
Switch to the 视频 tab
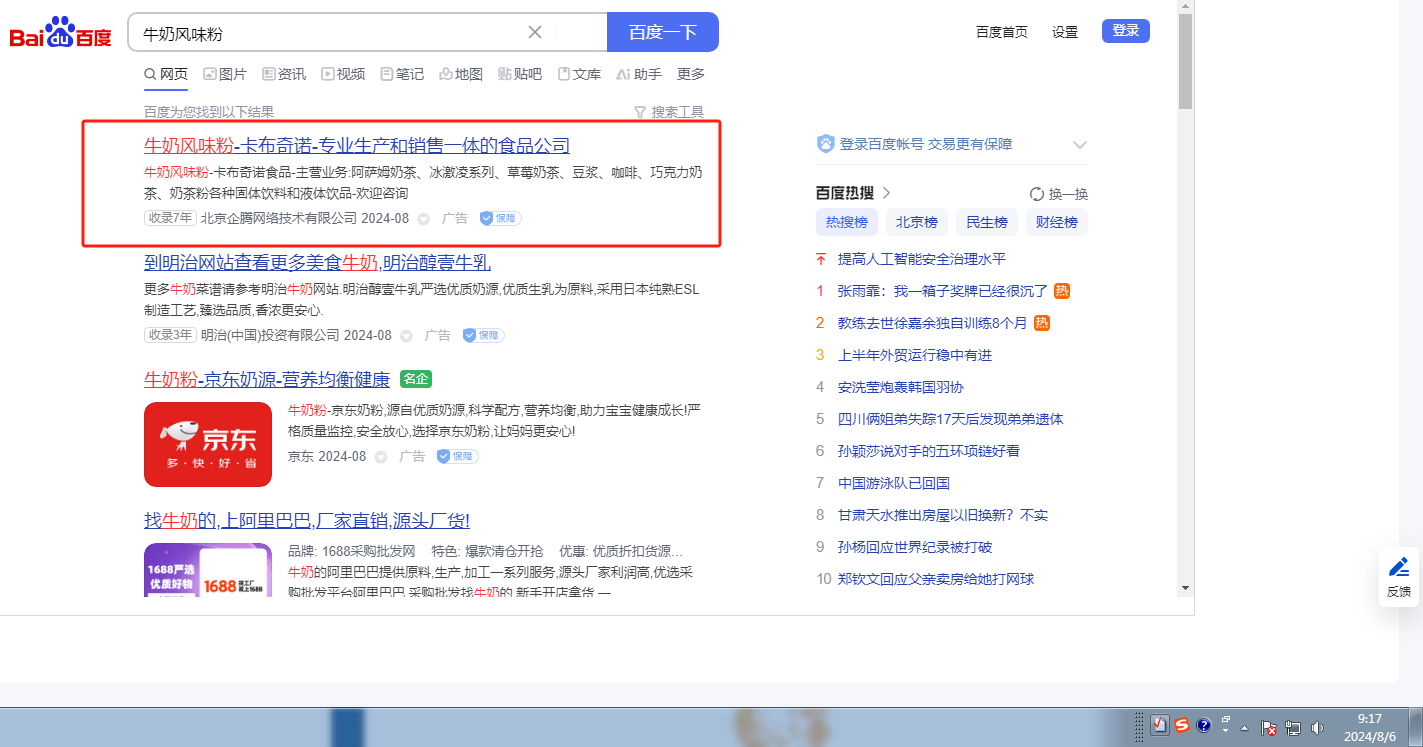pos(343,74)
